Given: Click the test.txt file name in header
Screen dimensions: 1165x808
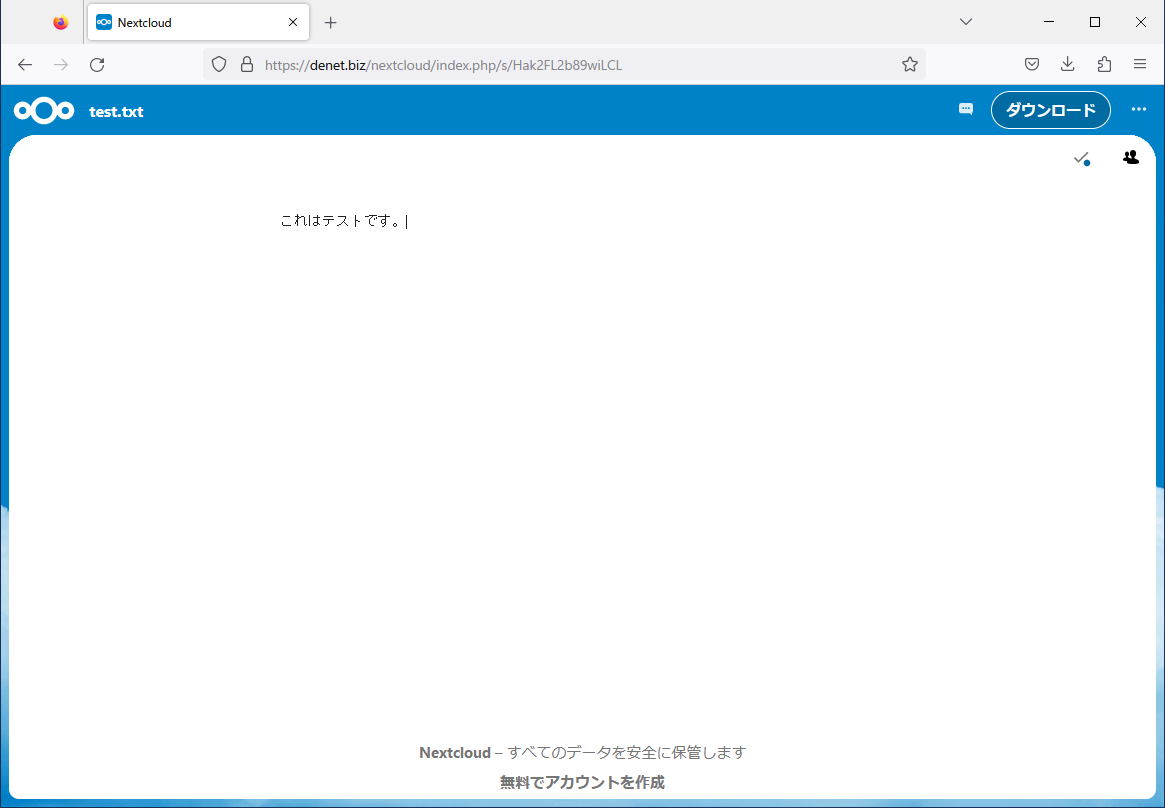Looking at the screenshot, I should click(116, 111).
